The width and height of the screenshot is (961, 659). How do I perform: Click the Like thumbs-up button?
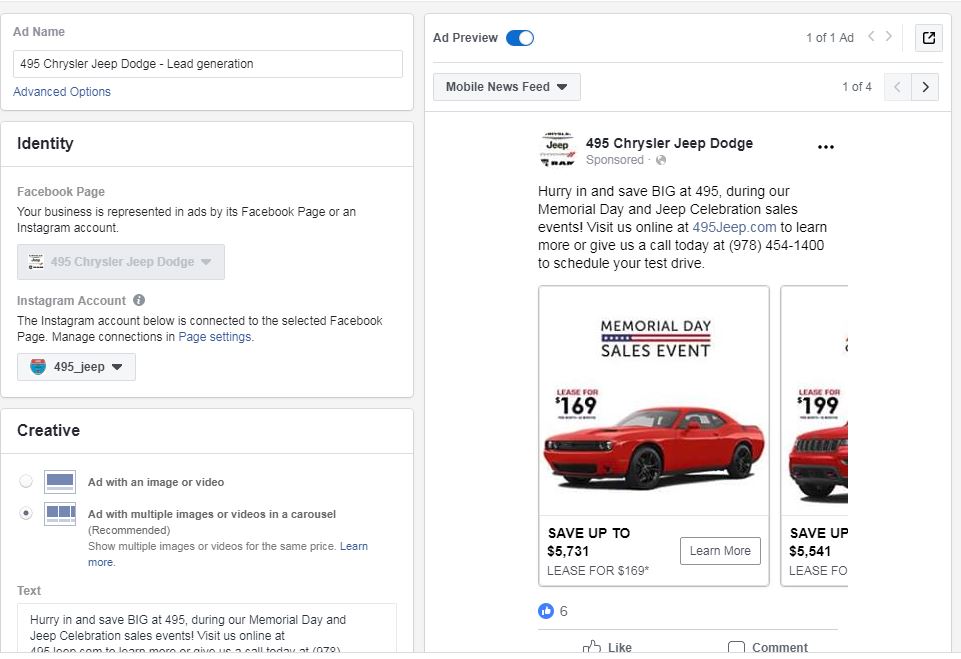click(x=607, y=647)
